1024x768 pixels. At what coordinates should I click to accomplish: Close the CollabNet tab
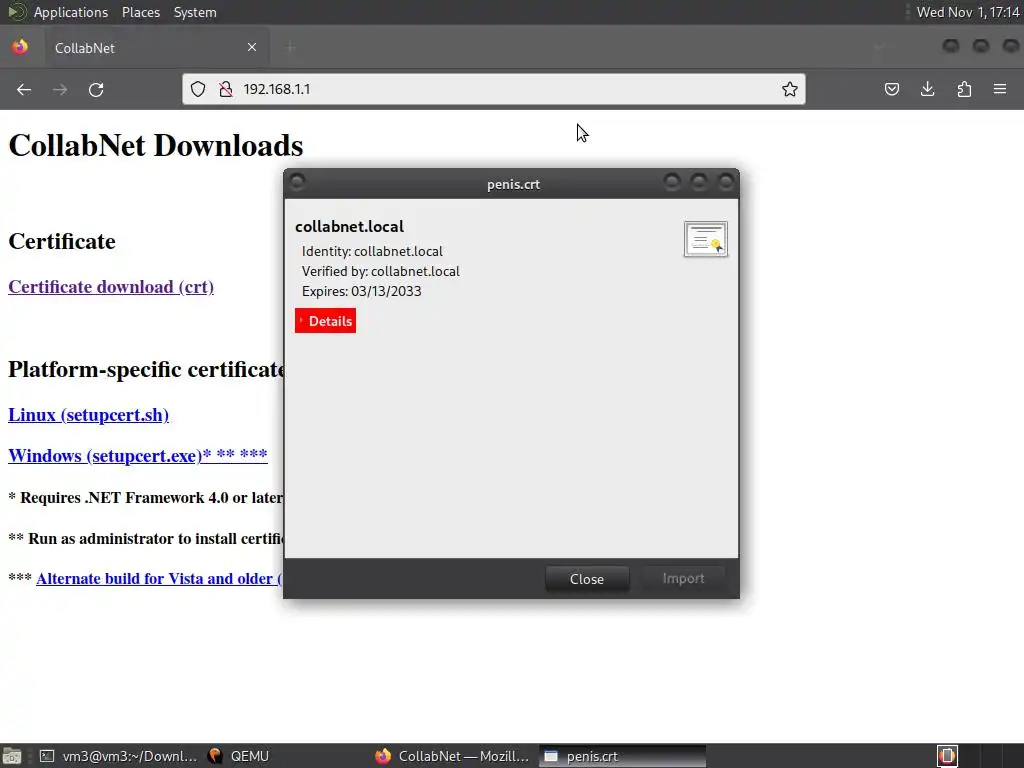point(251,47)
